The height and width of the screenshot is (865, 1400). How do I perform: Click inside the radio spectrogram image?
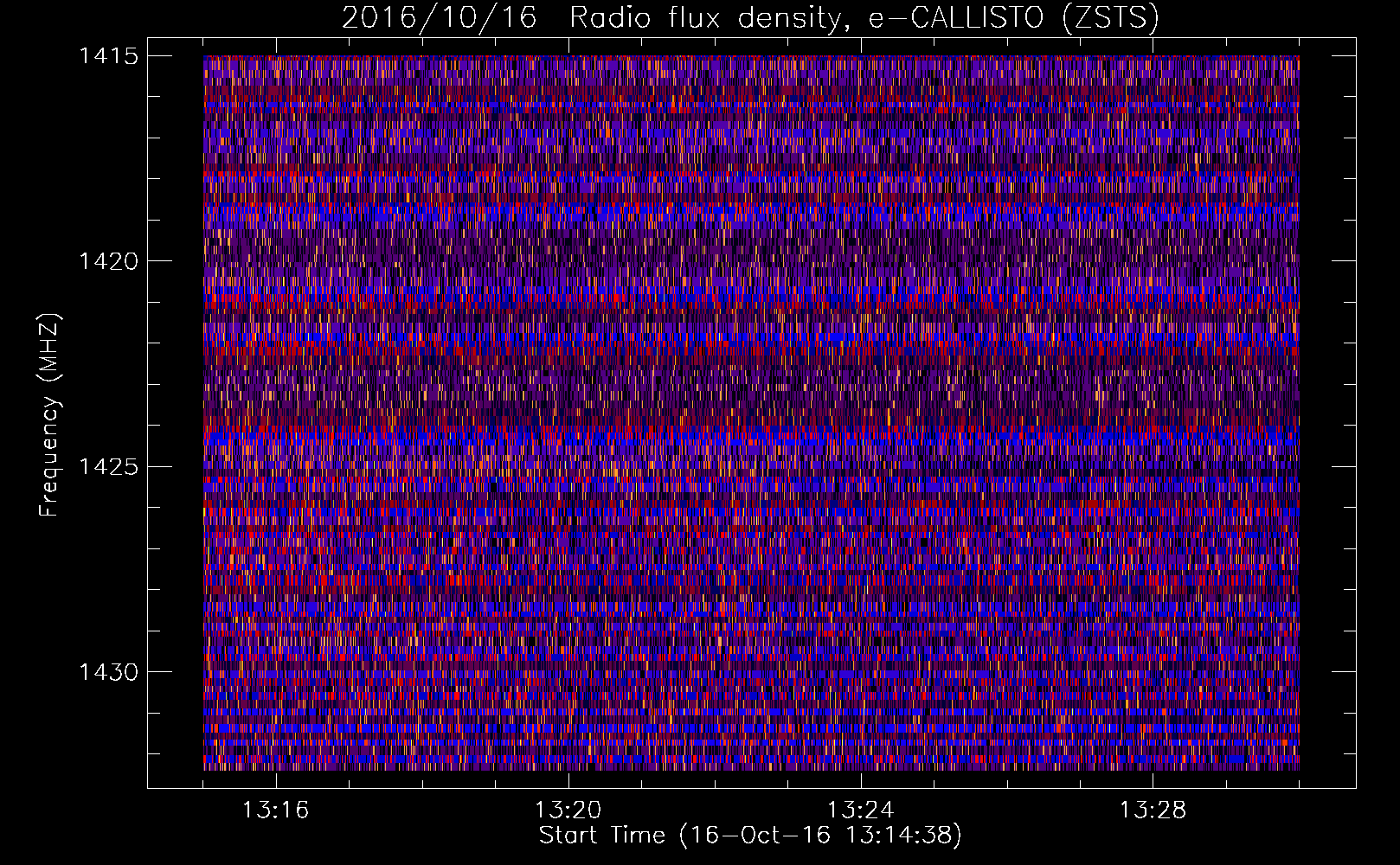[x=751, y=413]
